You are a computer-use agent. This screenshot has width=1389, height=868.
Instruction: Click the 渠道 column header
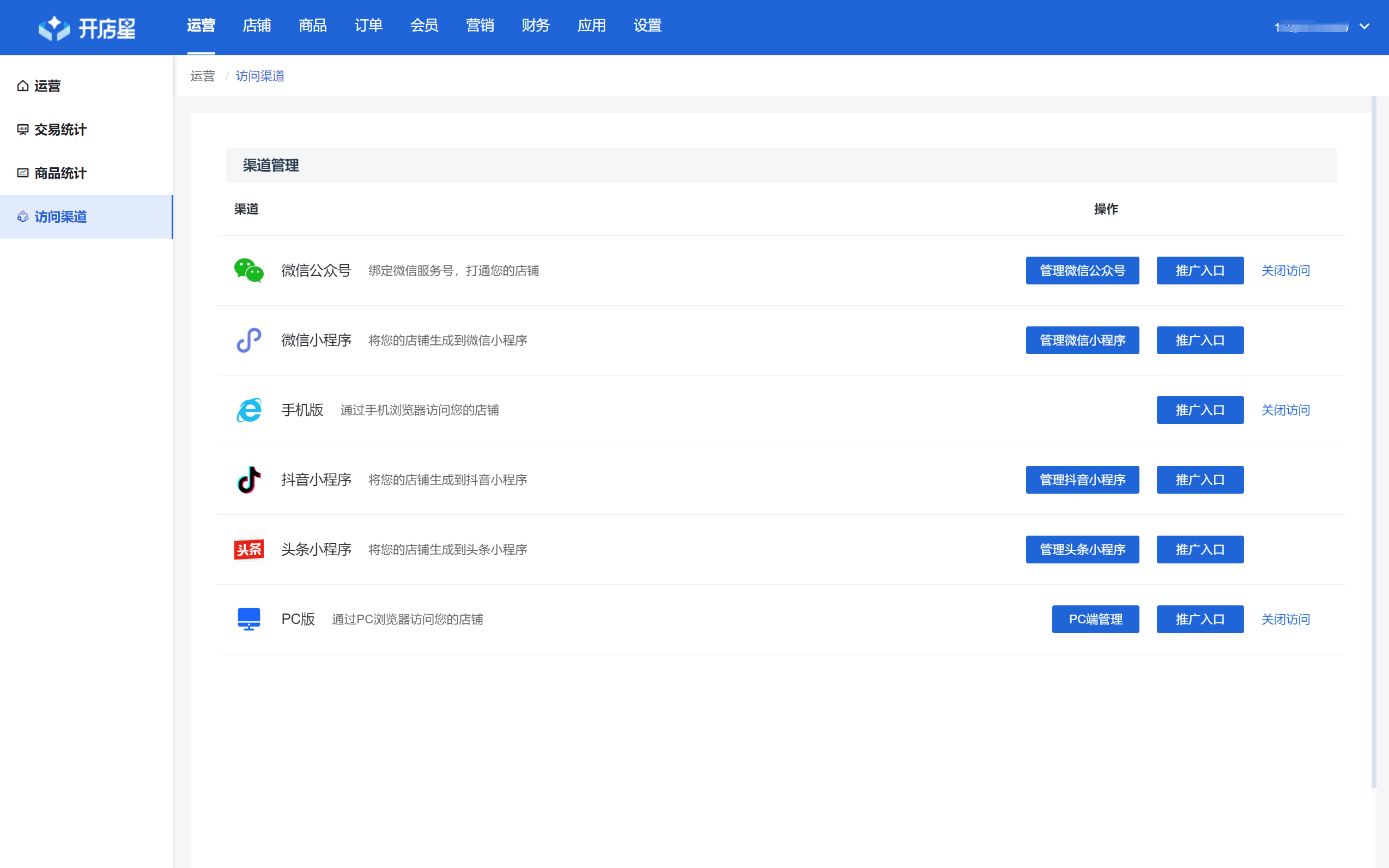246,209
